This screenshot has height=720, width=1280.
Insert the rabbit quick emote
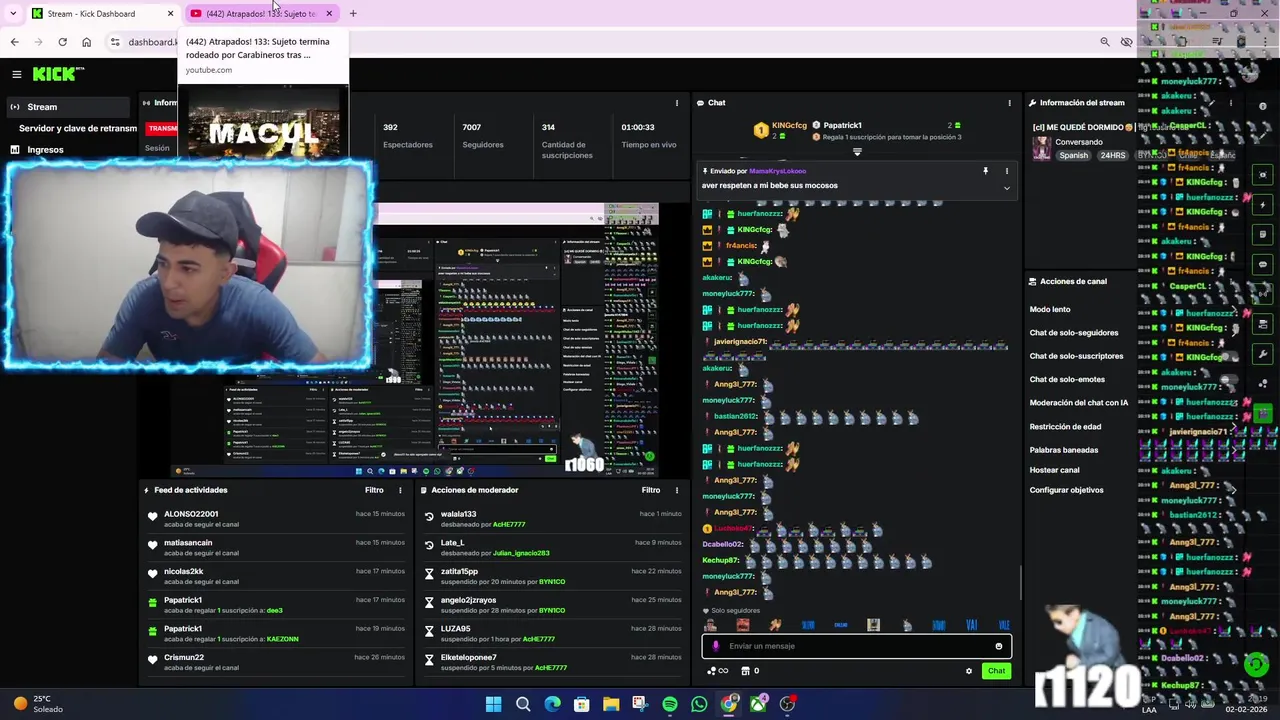pos(906,625)
